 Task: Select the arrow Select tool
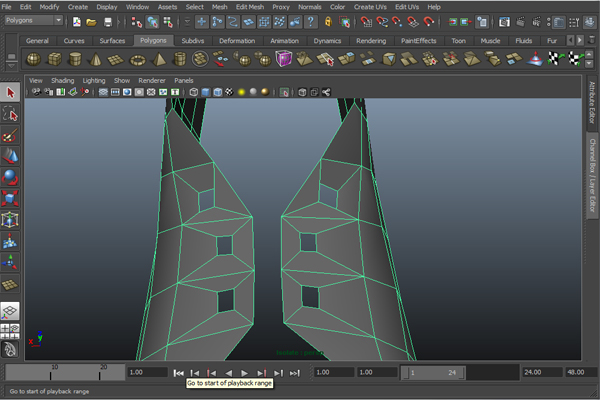10,93
